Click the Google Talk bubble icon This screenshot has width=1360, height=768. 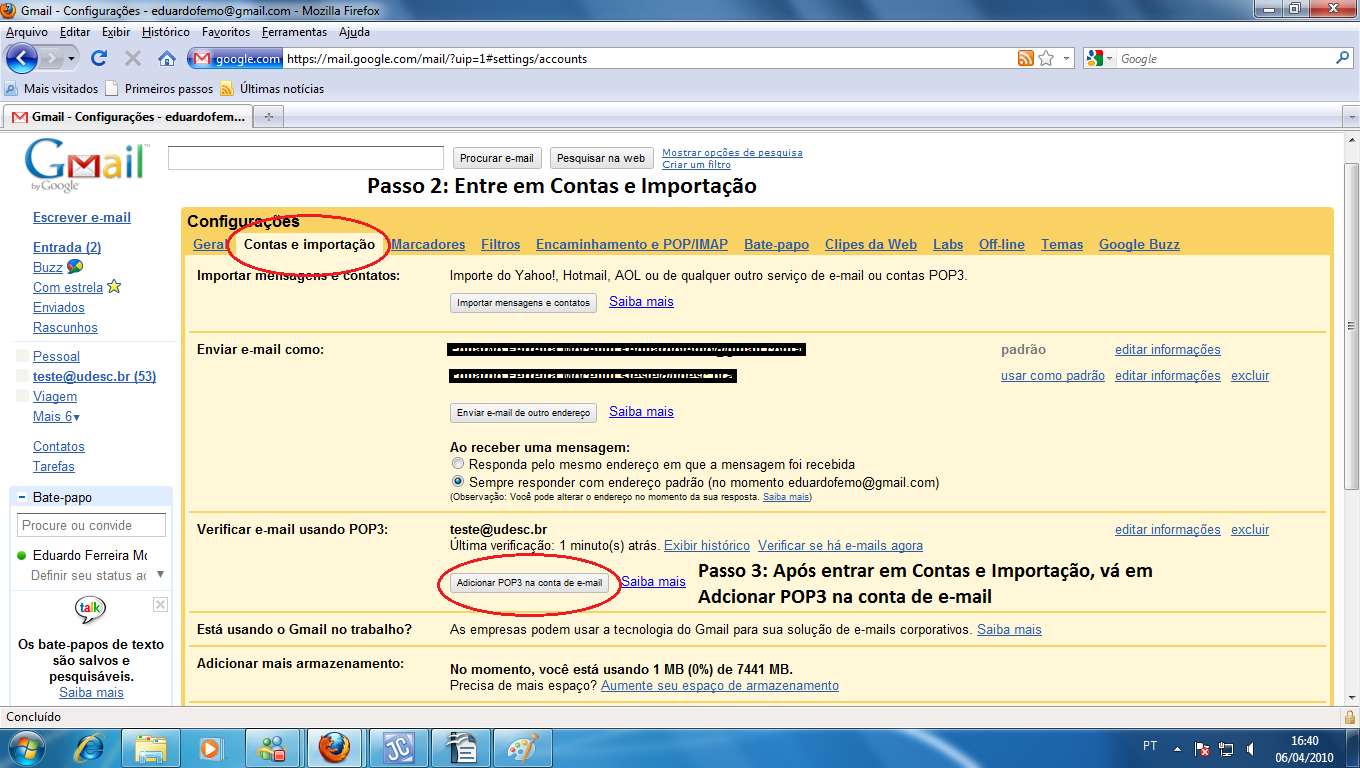[91, 609]
